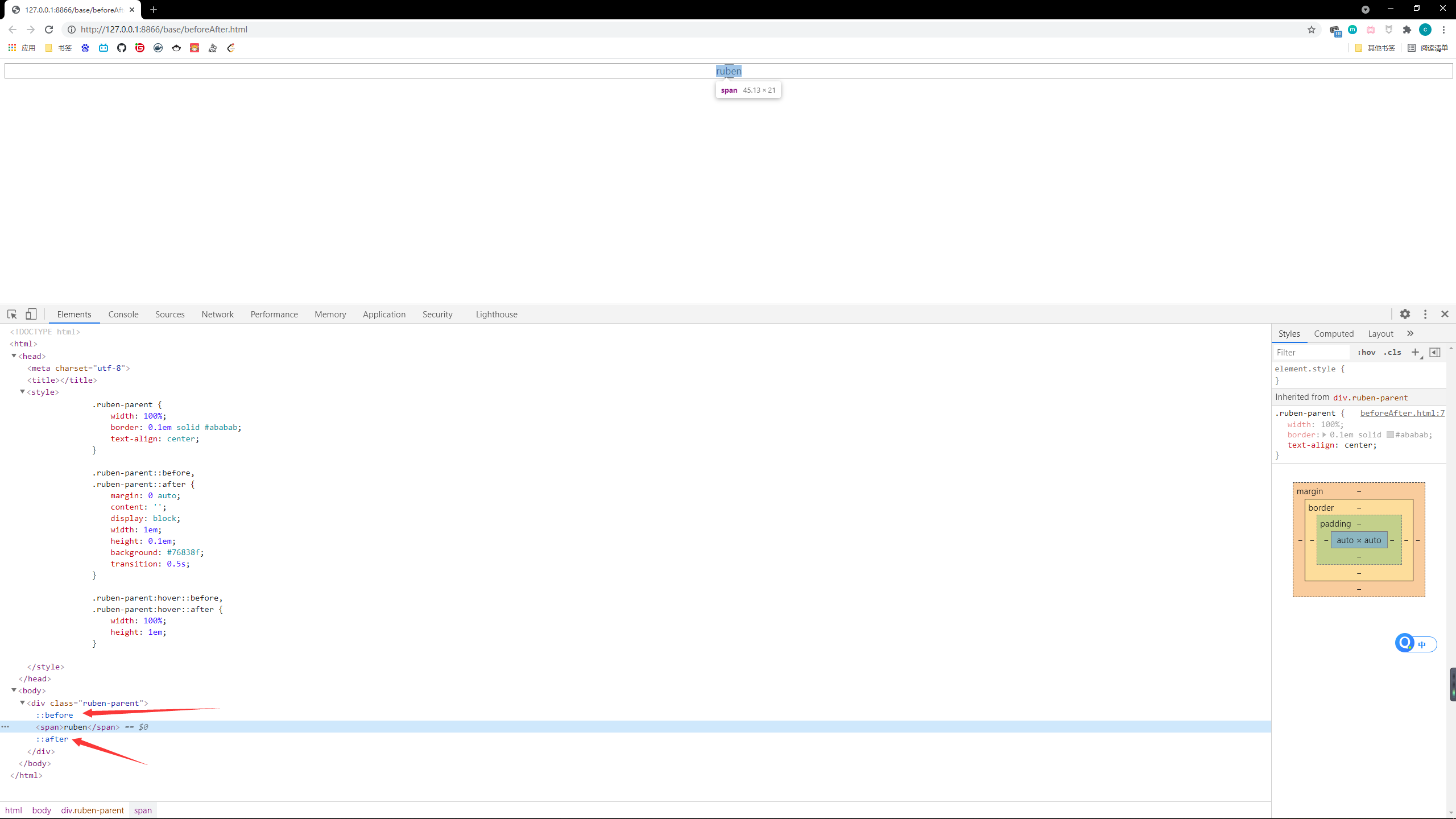Screen dimensions: 1456x819
Task: Toggle the device toolbar icon
Action: (x=31, y=314)
